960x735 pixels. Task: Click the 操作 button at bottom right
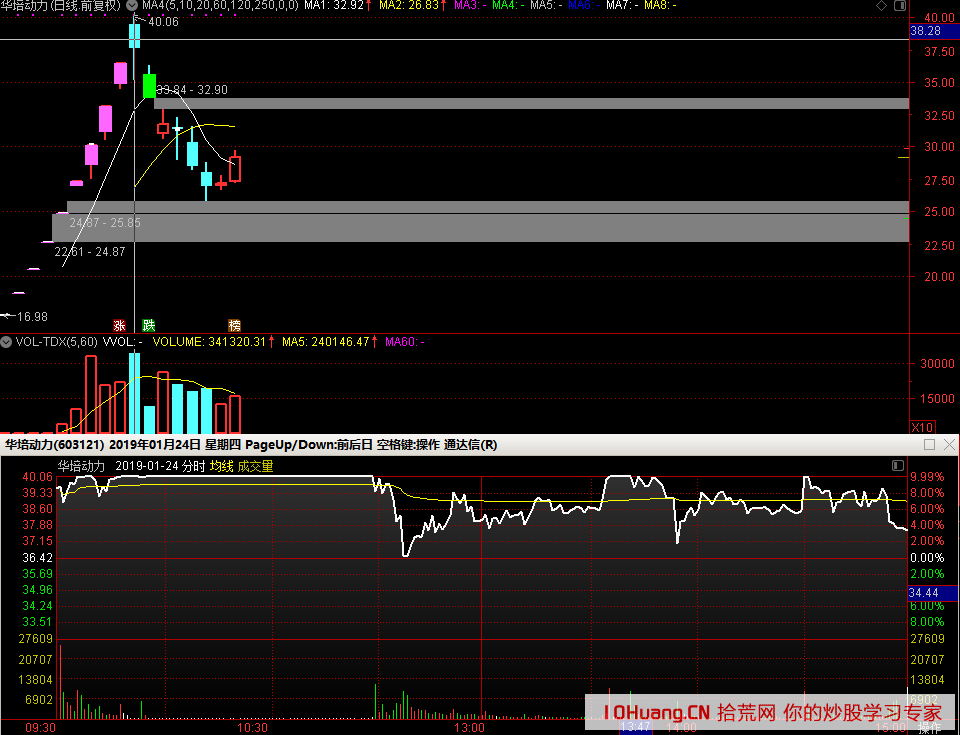[x=930, y=728]
